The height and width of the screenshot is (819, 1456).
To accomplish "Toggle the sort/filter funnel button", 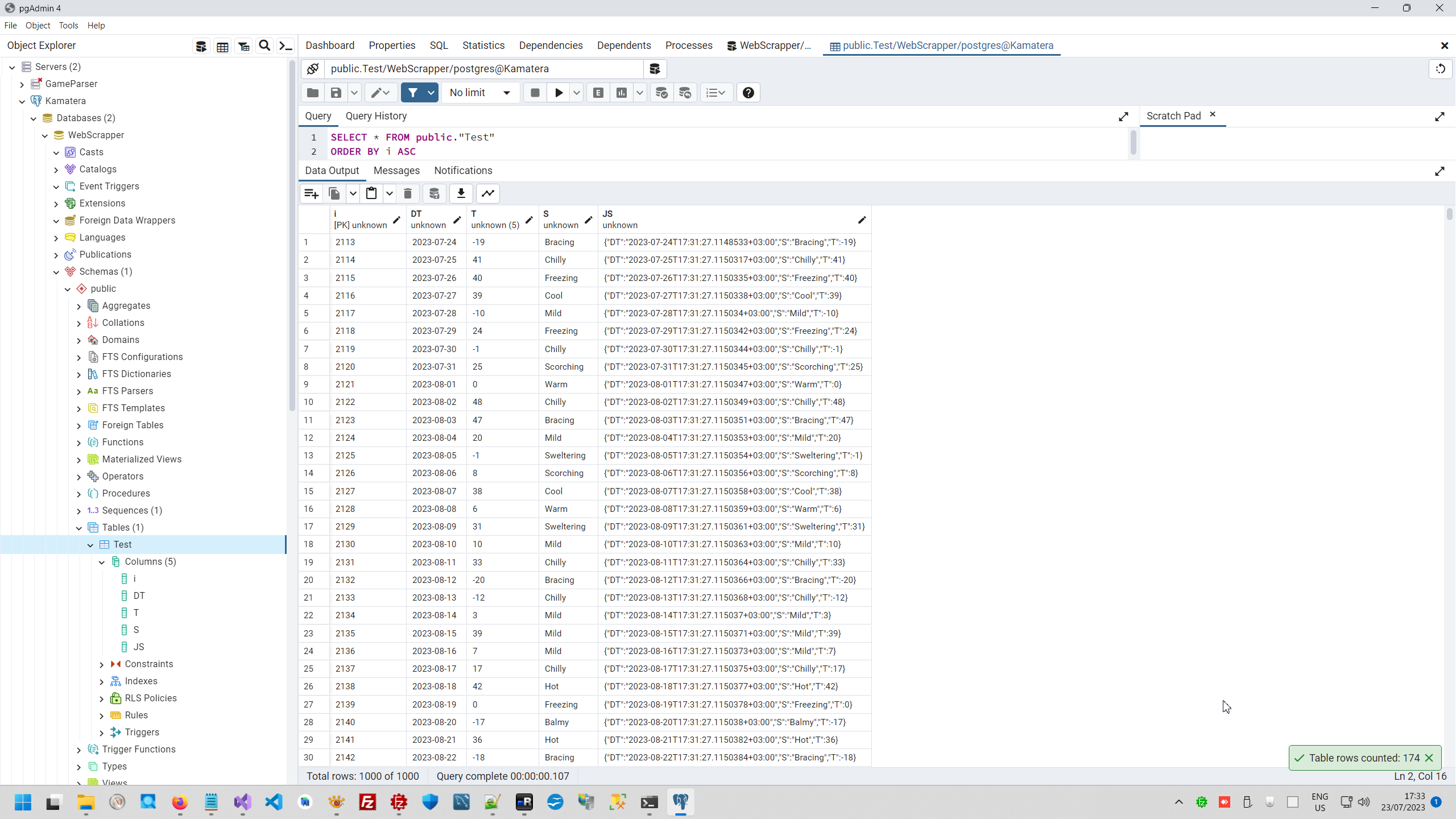I will click(413, 93).
